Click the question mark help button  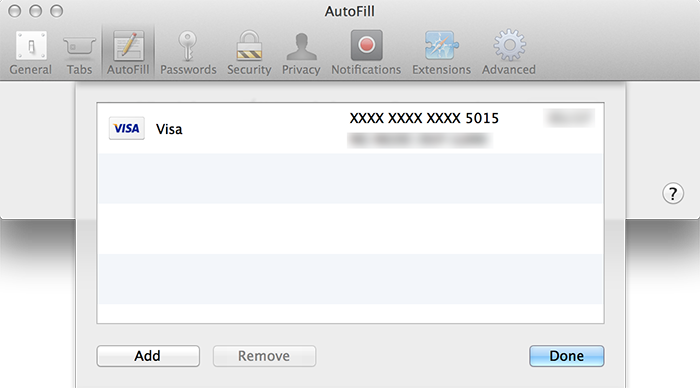tap(673, 193)
